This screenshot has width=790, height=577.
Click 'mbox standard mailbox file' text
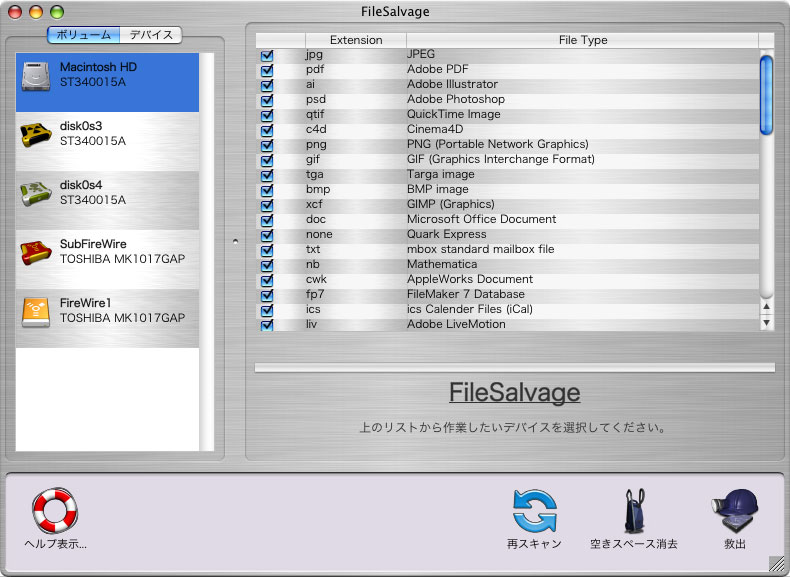click(x=481, y=249)
